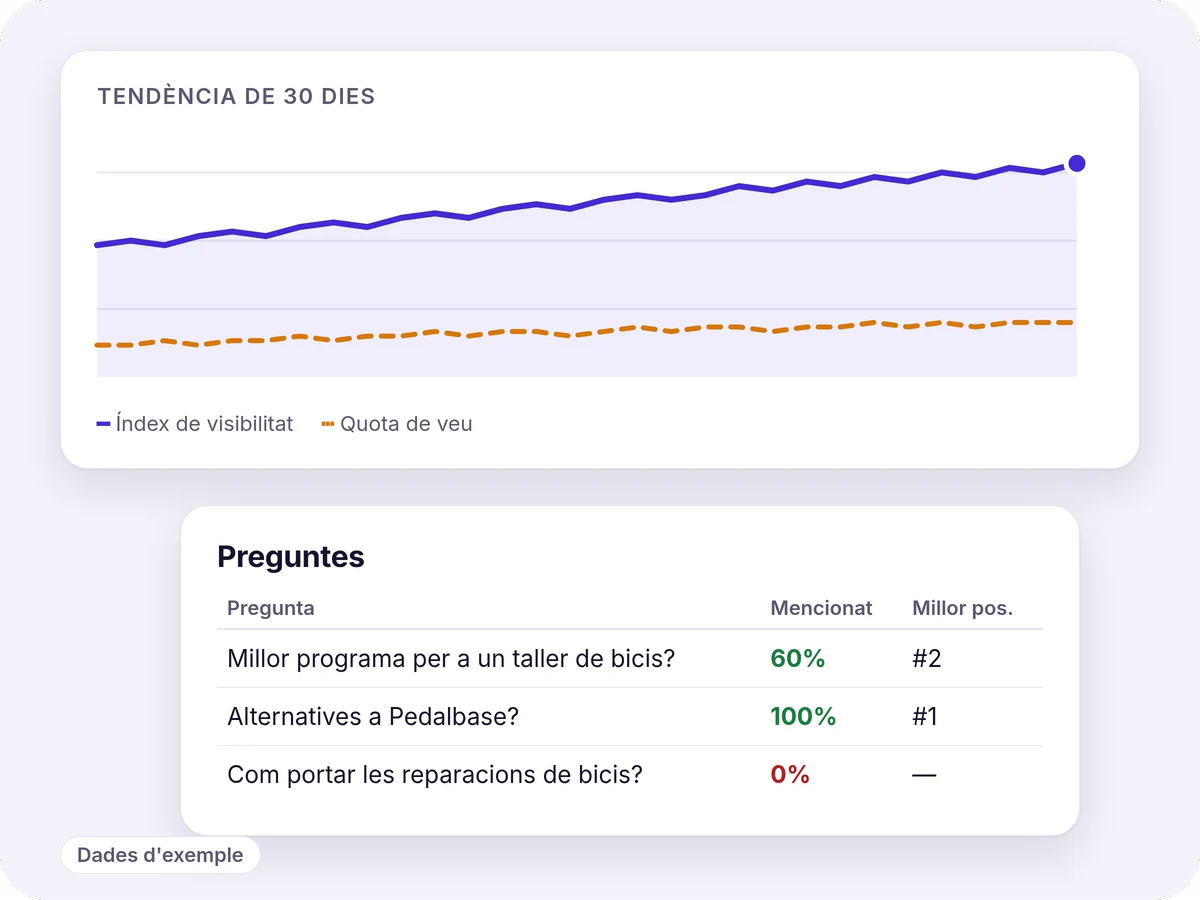Select the #2 best position cell
The width and height of the screenshot is (1200, 900).
[x=927, y=659]
